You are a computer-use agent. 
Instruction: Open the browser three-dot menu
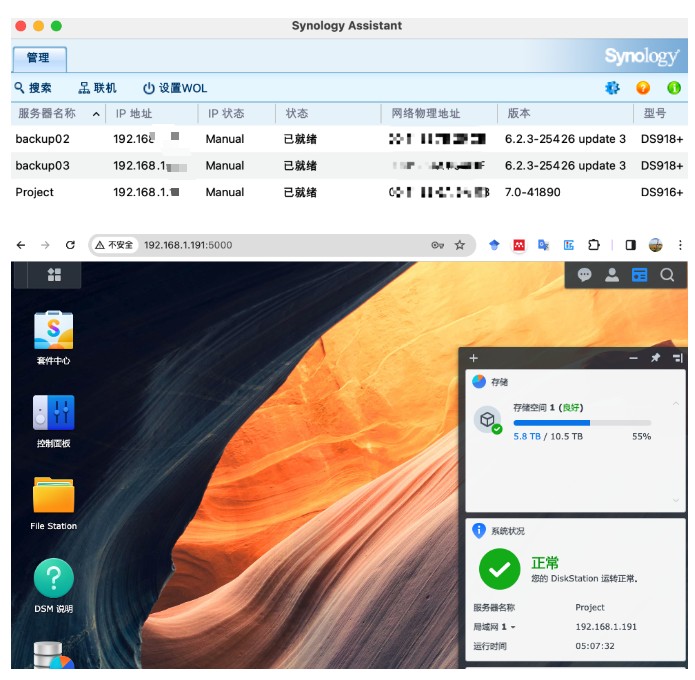coord(680,245)
